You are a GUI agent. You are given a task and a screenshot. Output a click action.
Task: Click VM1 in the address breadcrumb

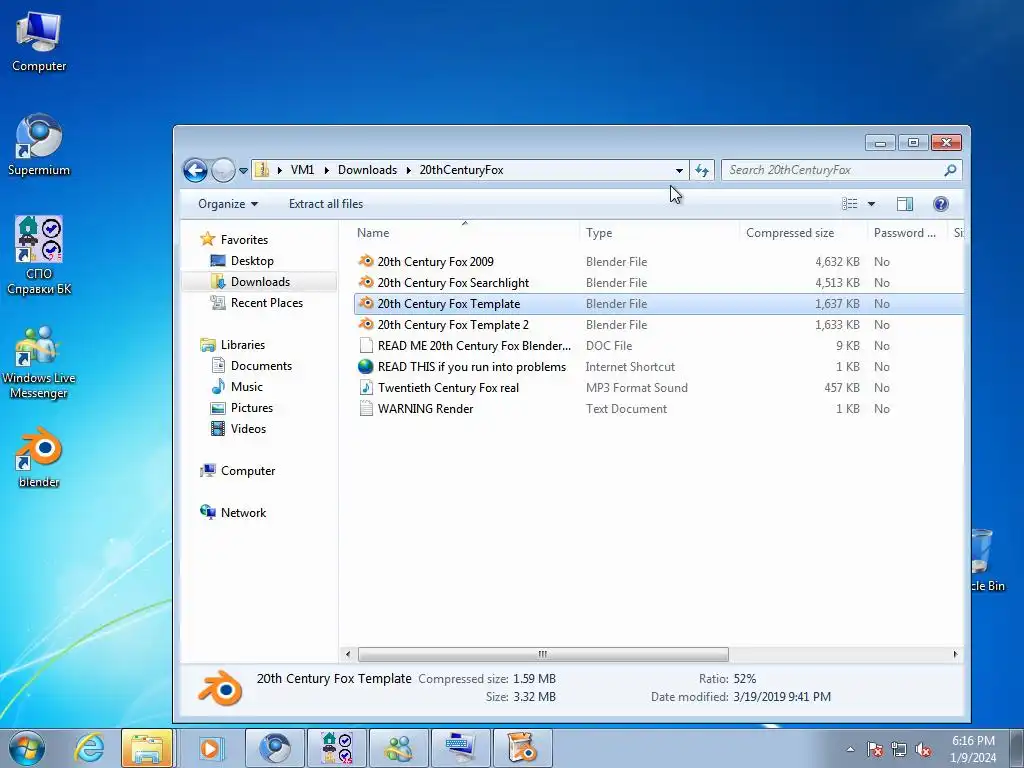pos(302,170)
